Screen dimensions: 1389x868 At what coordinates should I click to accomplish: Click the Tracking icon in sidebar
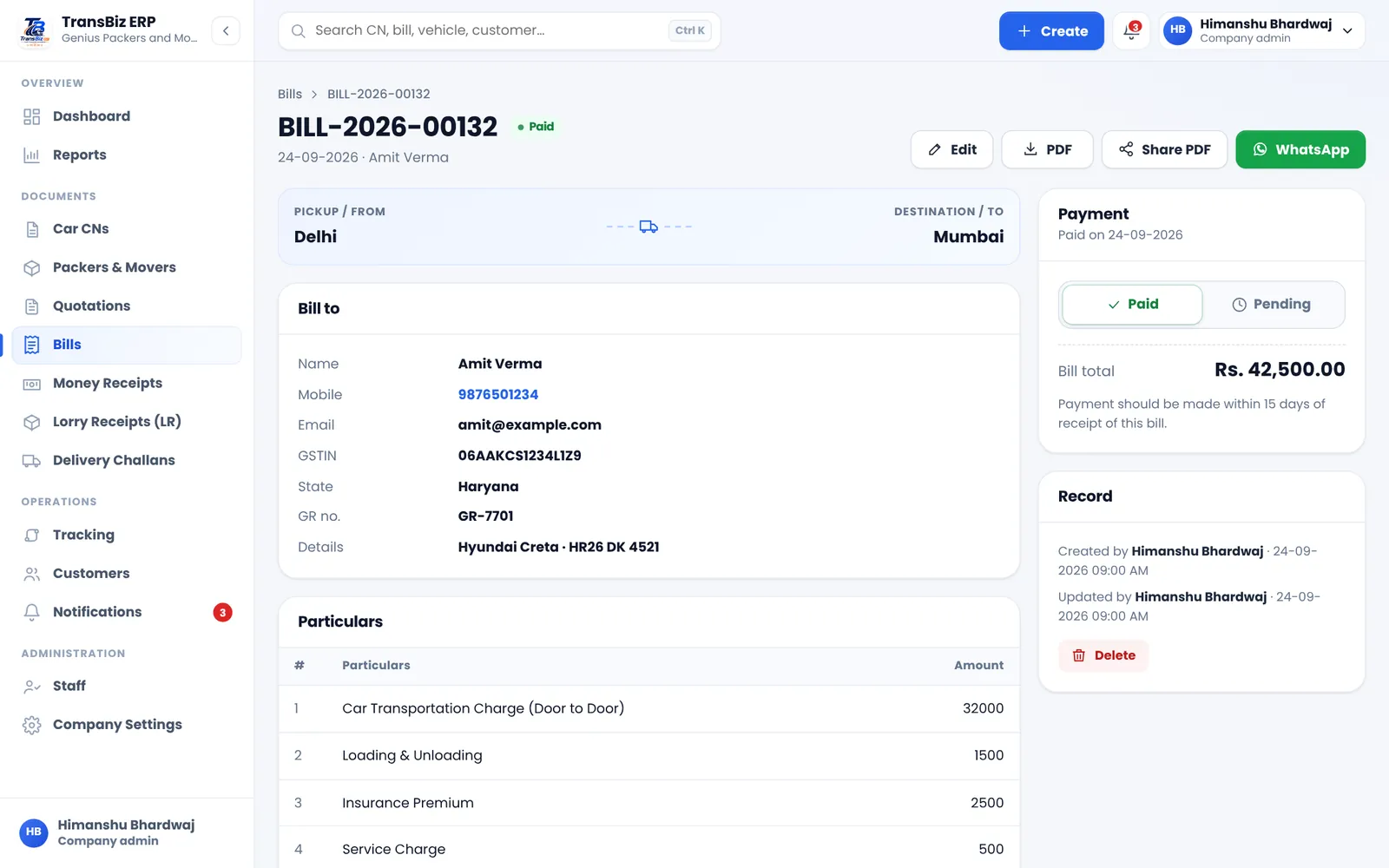[32, 536]
